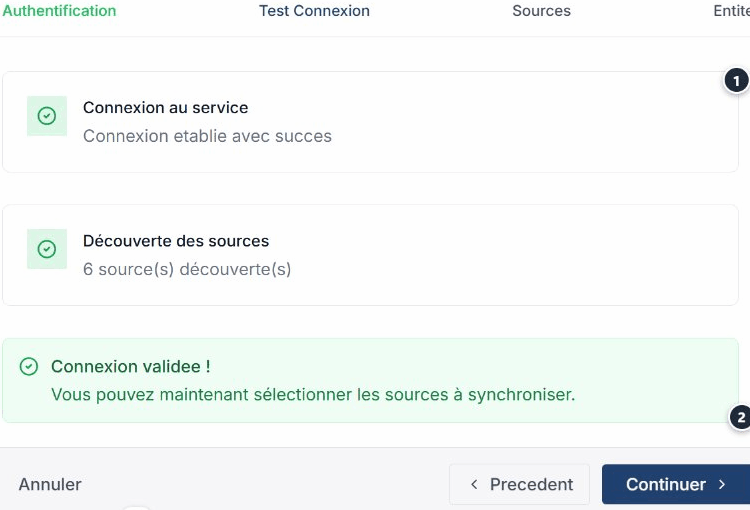Click the 'Vous pouvez maintenant sélectionner' message text
Screen dimensions: 750x510
point(313,394)
